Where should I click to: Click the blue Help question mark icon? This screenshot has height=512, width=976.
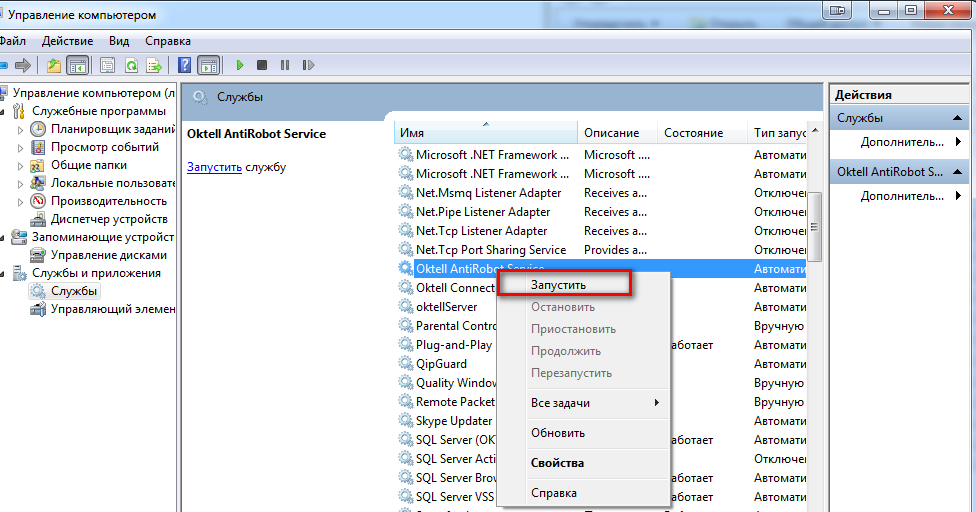click(x=184, y=65)
